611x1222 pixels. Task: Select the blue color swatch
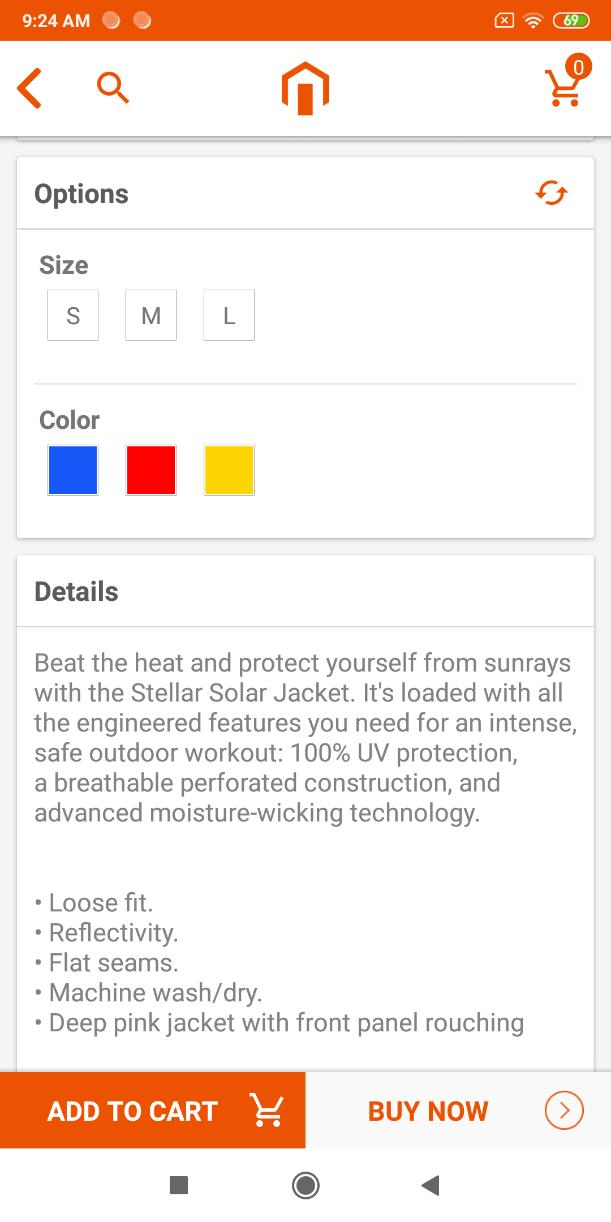coord(73,470)
